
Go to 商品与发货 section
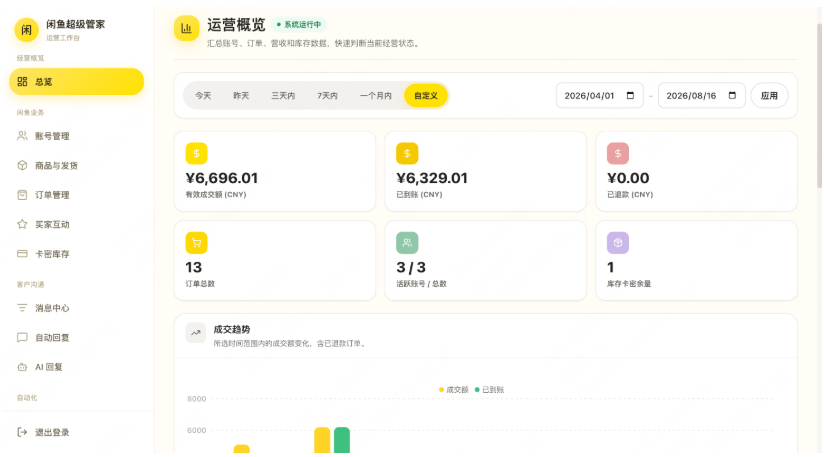pyautogui.click(x=76, y=165)
